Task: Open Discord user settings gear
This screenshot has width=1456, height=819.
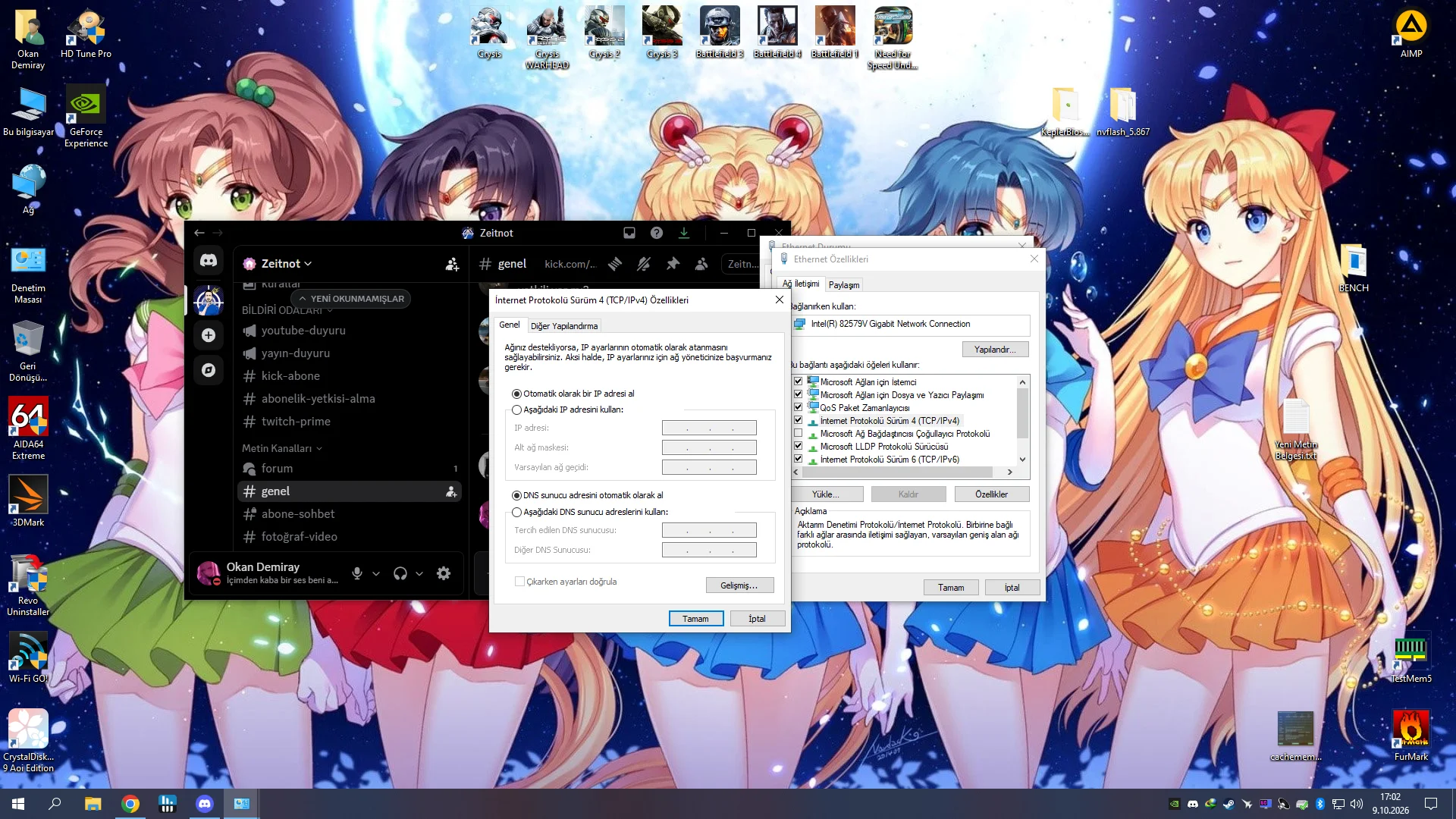Action: click(444, 573)
